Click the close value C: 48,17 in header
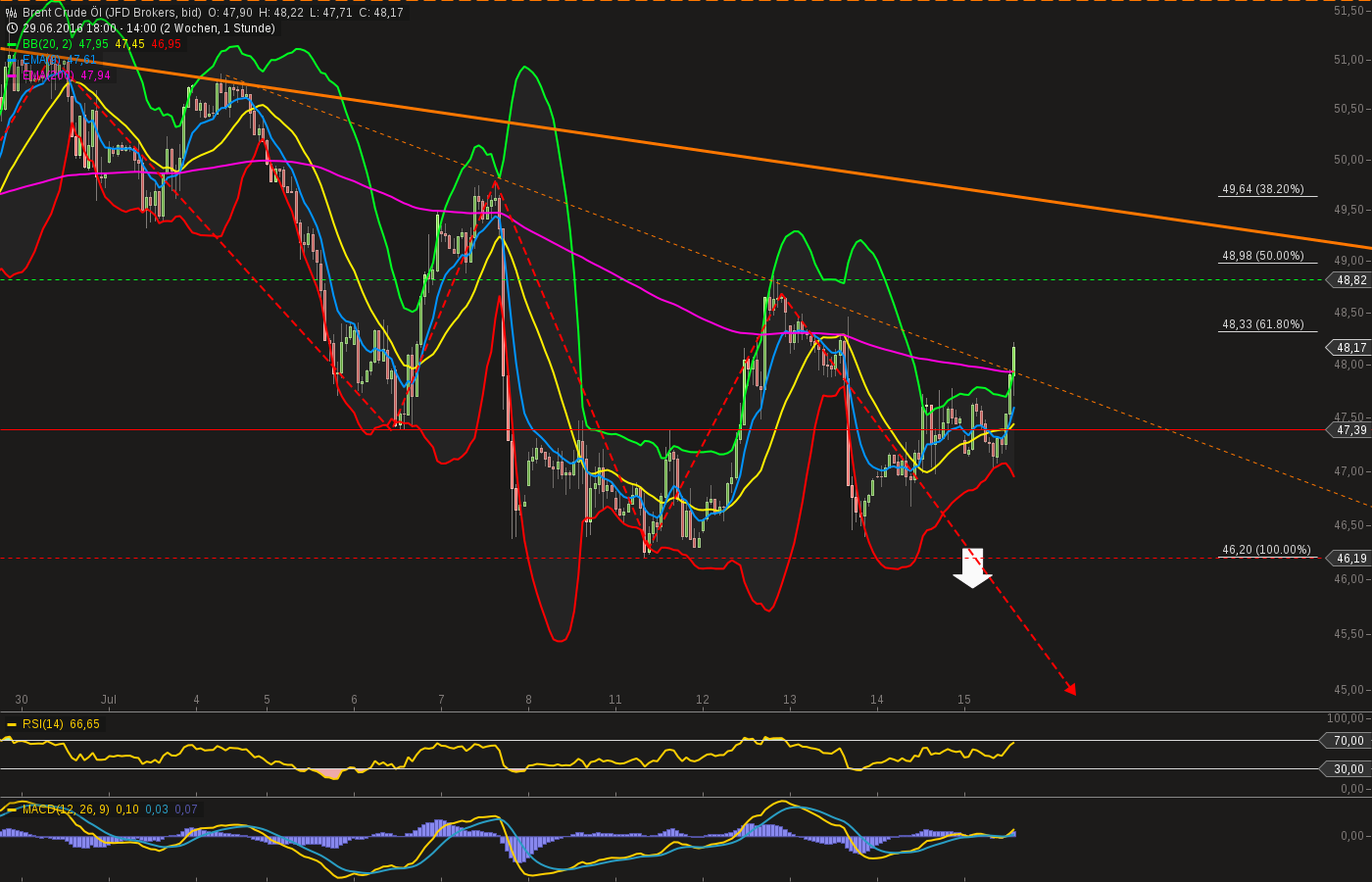 click(380, 13)
